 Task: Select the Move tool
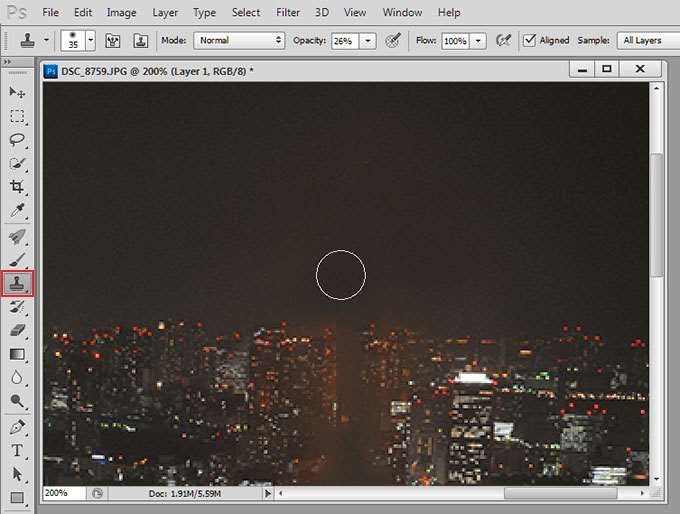click(x=17, y=92)
